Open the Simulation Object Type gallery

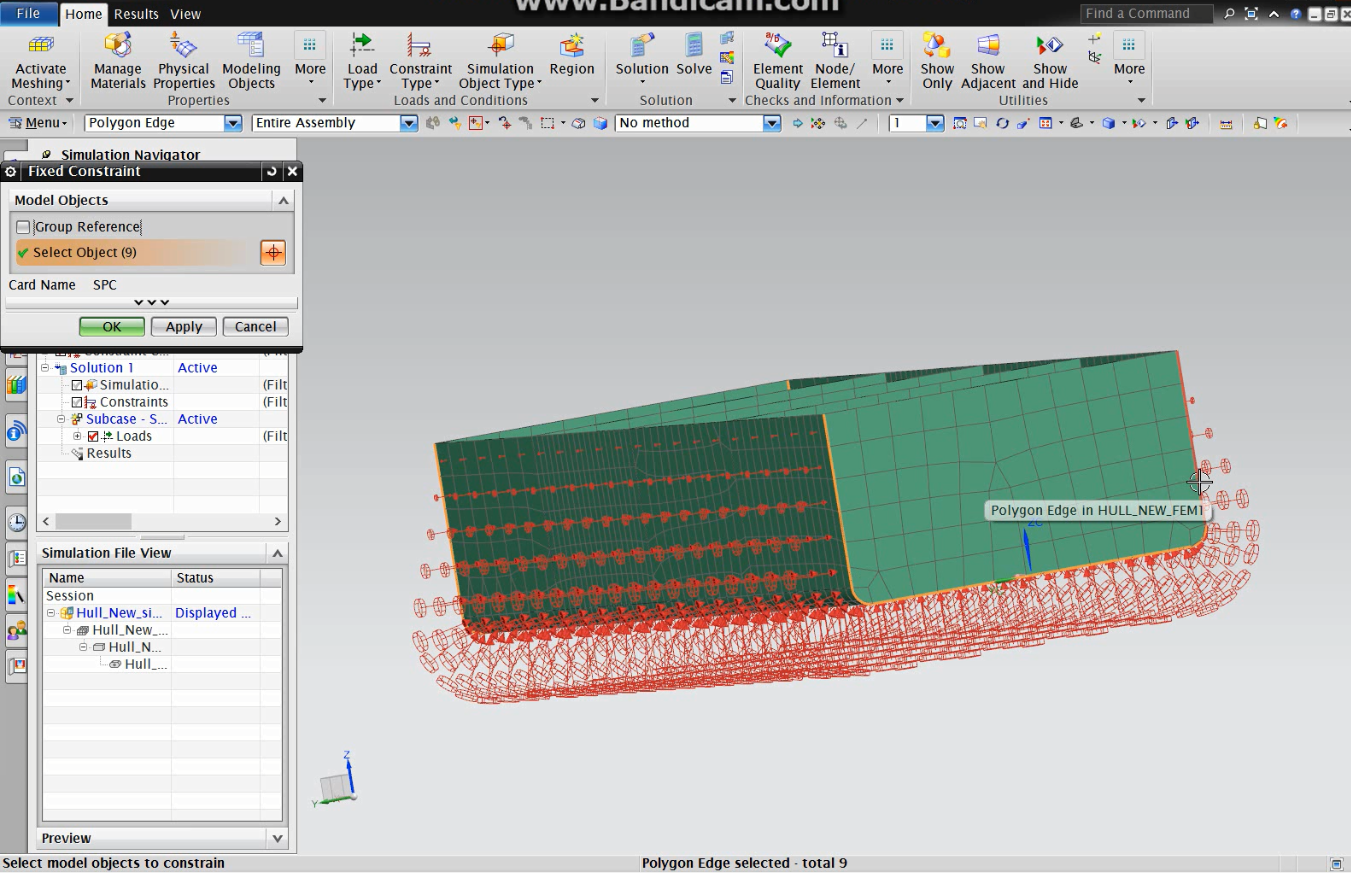point(500,61)
